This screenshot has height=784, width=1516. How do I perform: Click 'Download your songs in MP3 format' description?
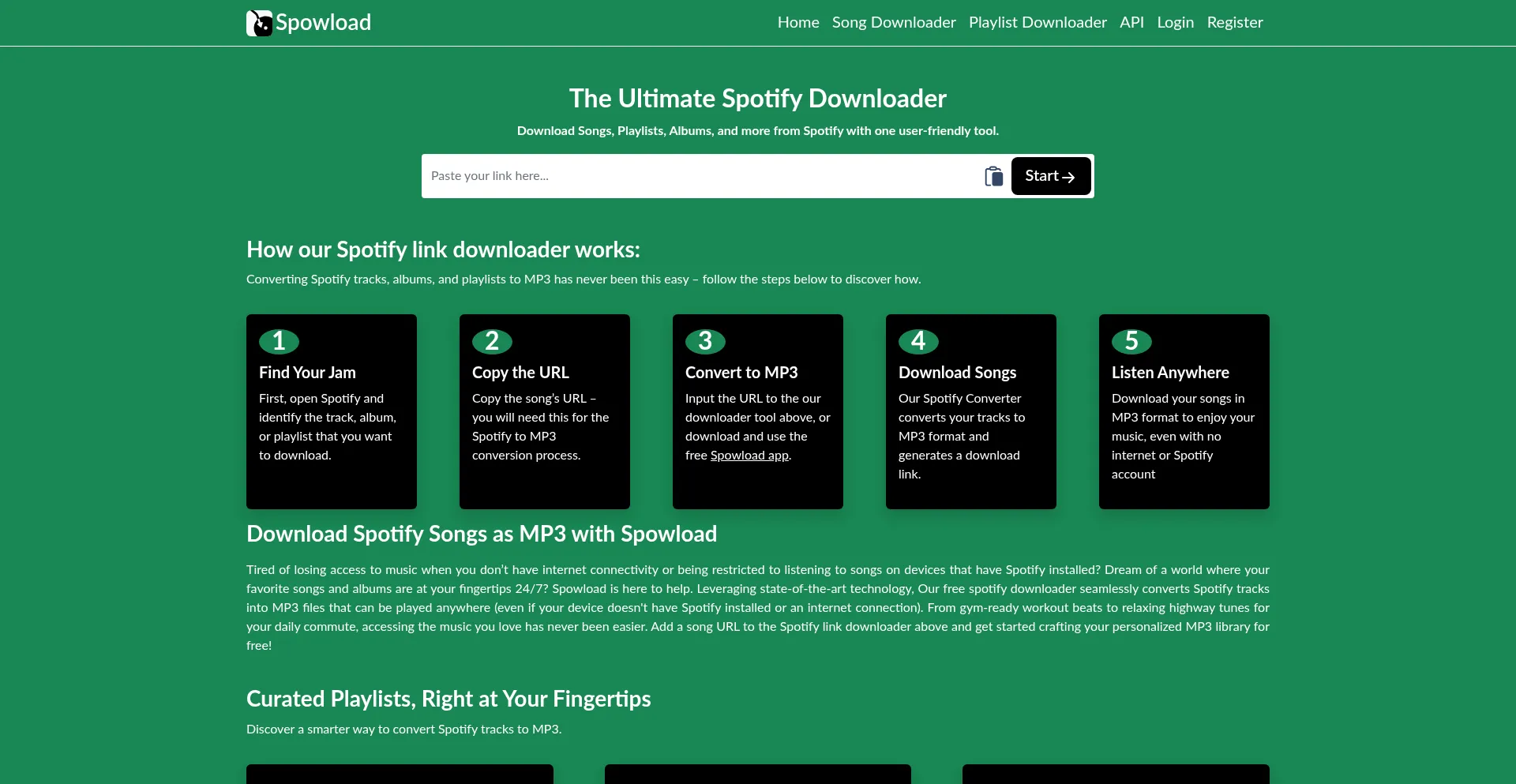(x=1183, y=437)
